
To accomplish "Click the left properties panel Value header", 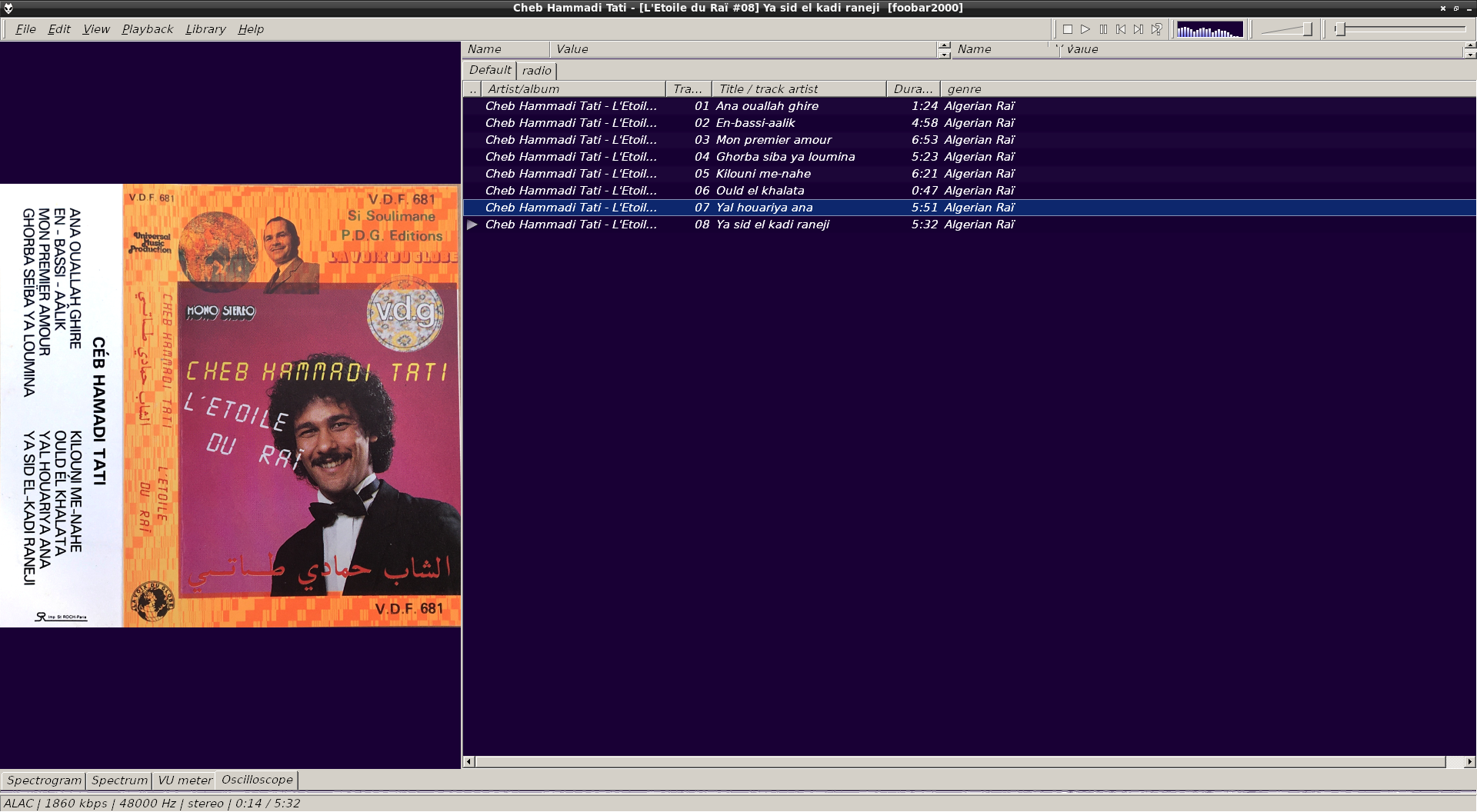I will point(743,49).
